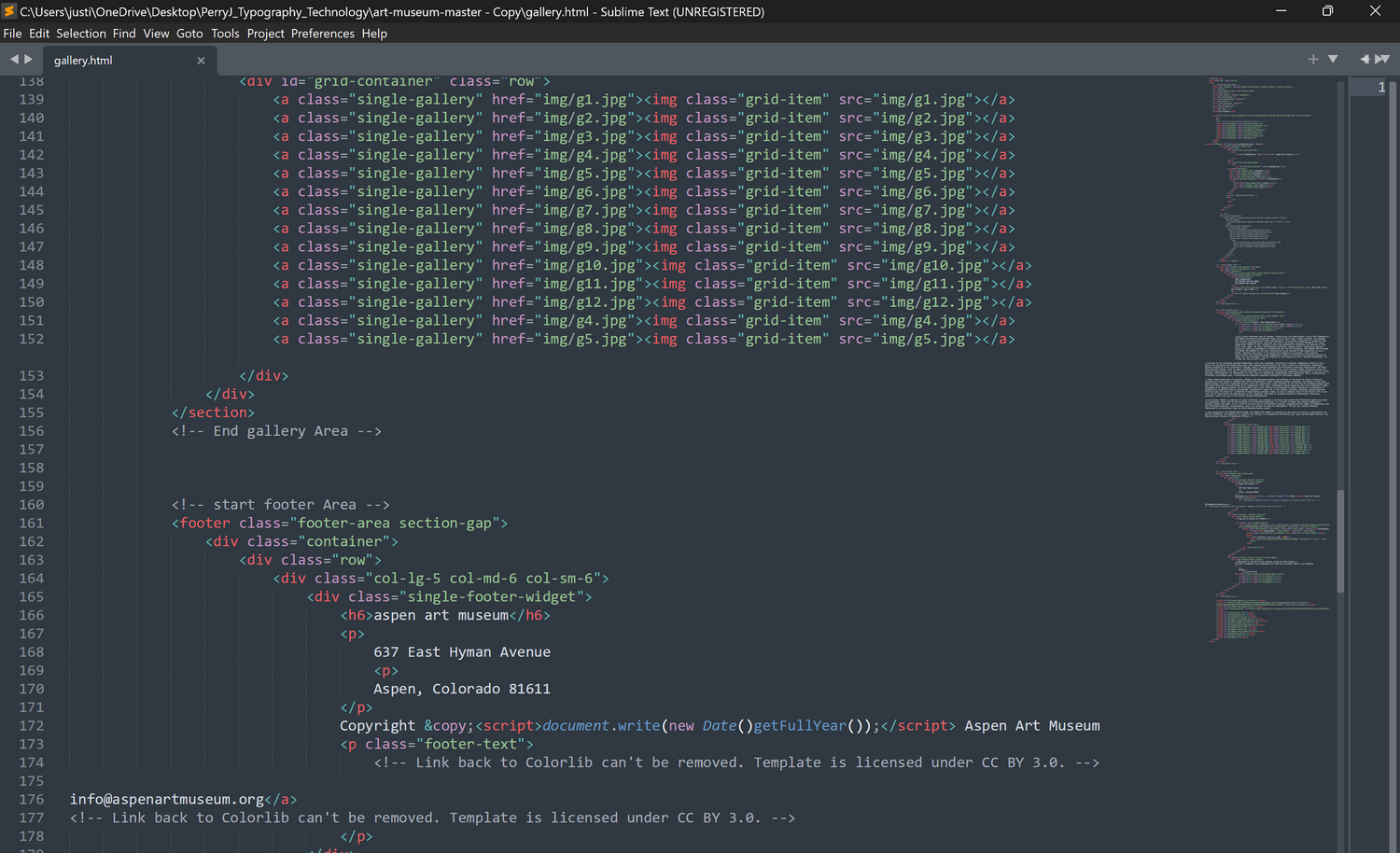1400x853 pixels.
Task: Open the Goto menu
Action: [x=189, y=34]
